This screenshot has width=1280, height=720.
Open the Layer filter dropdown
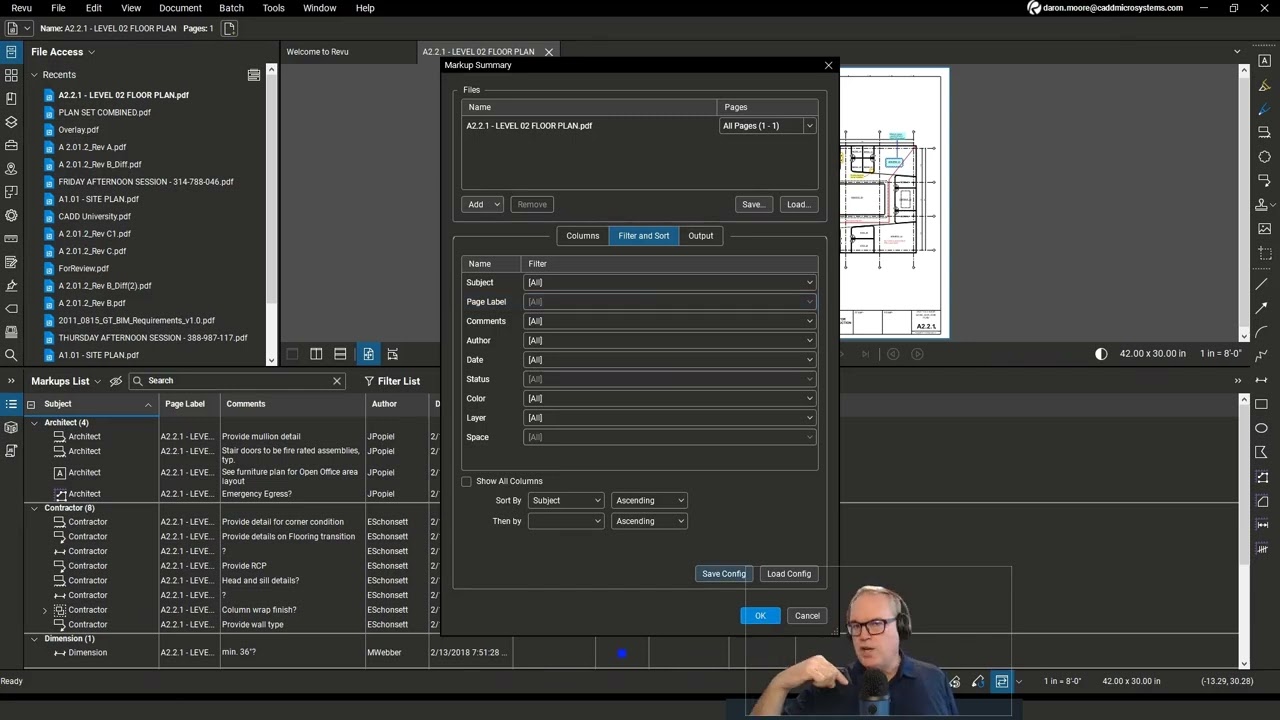(x=670, y=418)
